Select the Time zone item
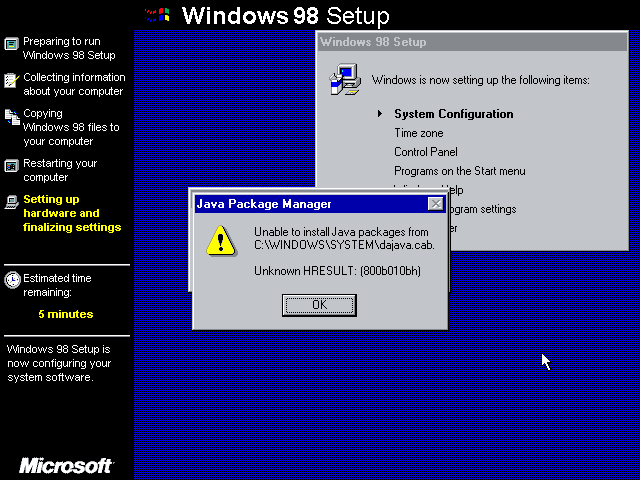 (x=418, y=133)
